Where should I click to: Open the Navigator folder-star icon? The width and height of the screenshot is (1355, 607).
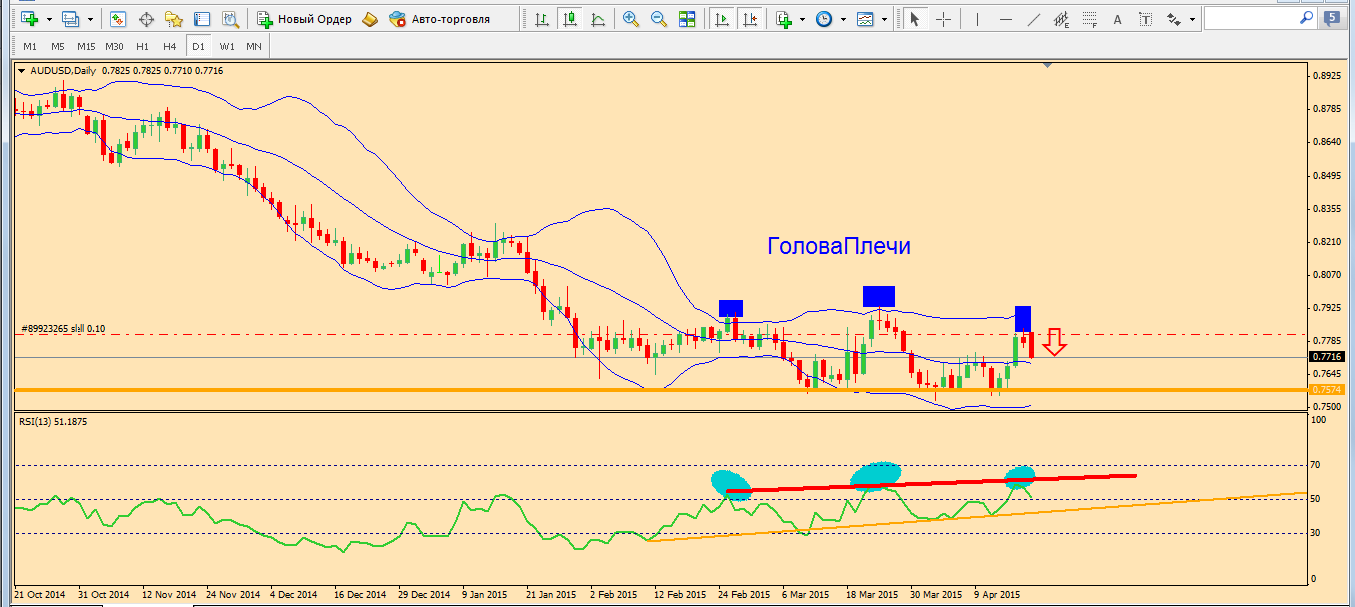click(x=174, y=18)
